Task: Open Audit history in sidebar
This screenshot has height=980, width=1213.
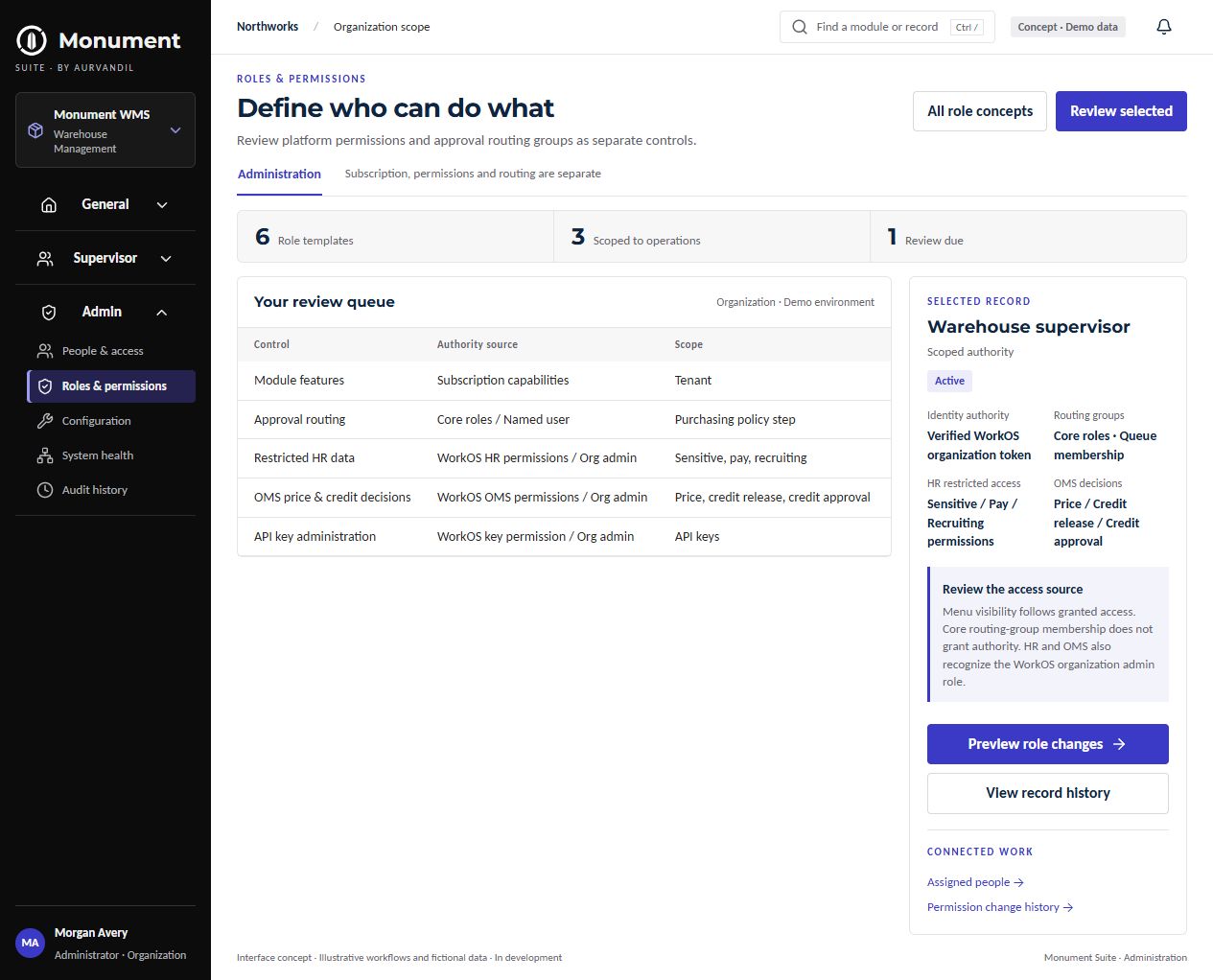Action: pos(111,490)
